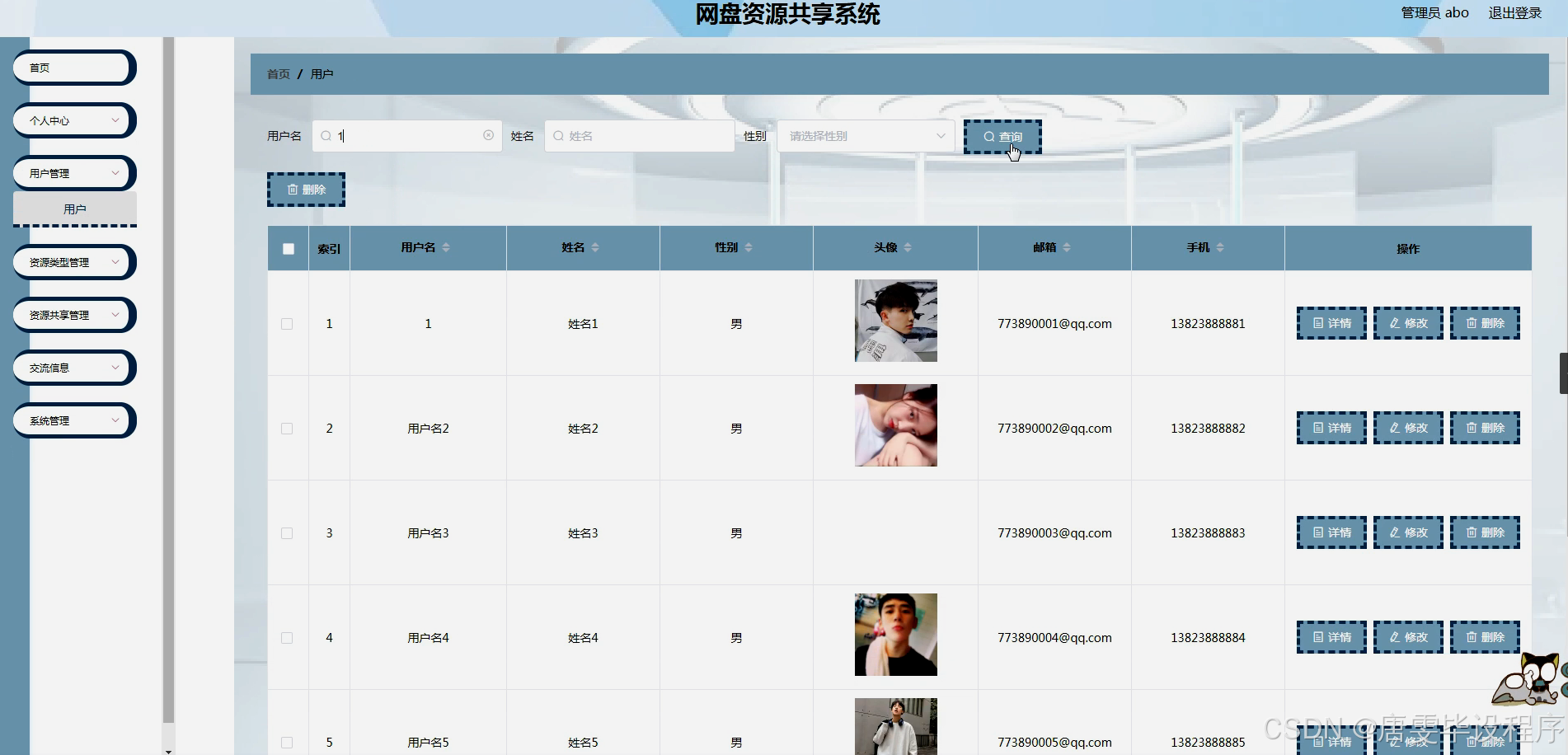Image resolution: width=1568 pixels, height=755 pixels.
Task: Clear the 用户名 search field with the X icon
Action: click(488, 135)
